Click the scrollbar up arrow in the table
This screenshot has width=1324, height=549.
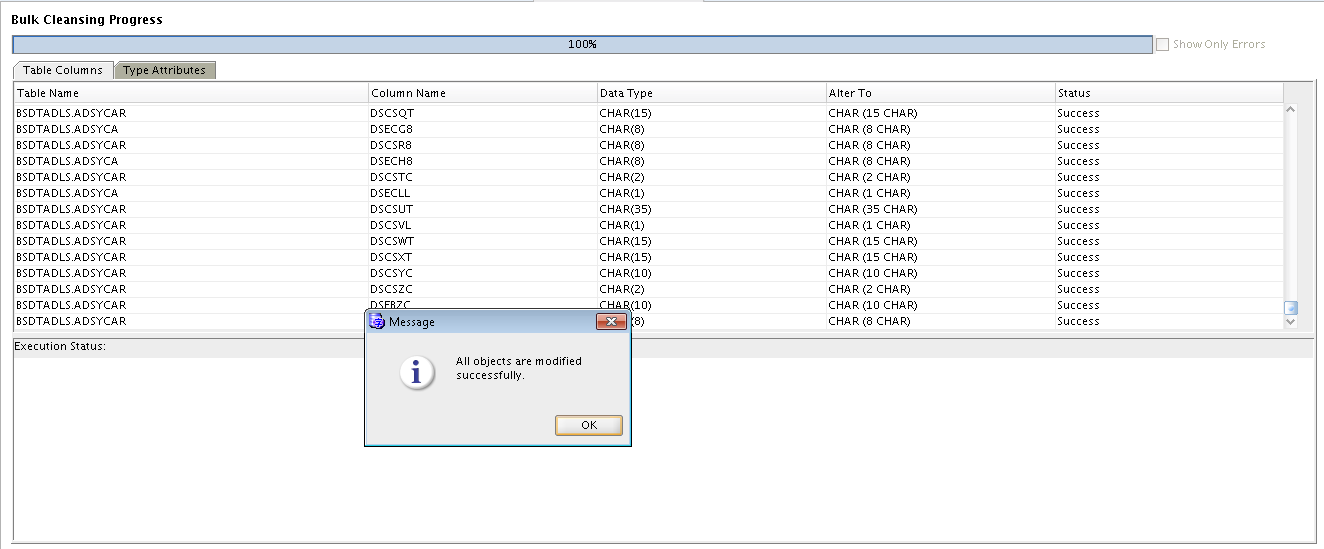pos(1290,109)
